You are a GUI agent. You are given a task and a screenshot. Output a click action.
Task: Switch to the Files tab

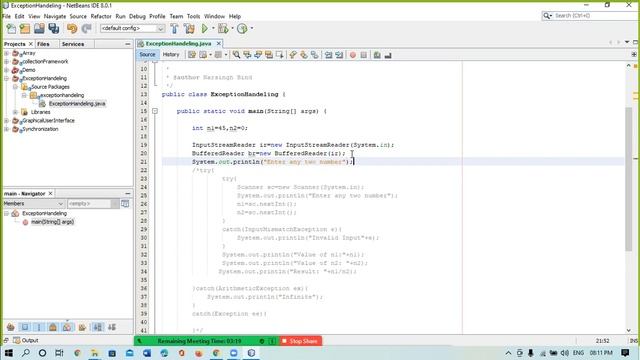pyautogui.click(x=43, y=44)
